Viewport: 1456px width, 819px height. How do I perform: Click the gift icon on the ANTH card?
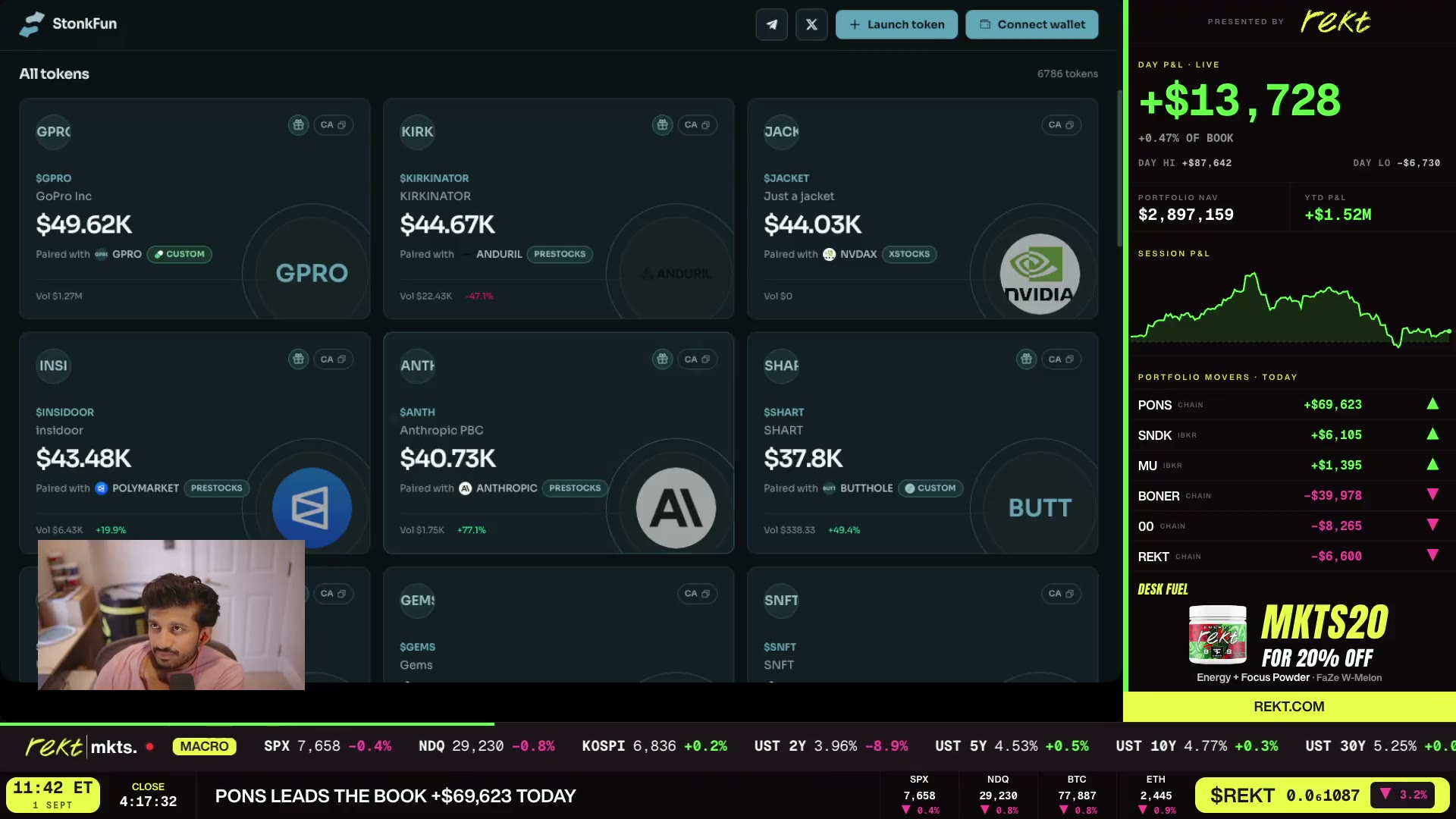tap(662, 359)
